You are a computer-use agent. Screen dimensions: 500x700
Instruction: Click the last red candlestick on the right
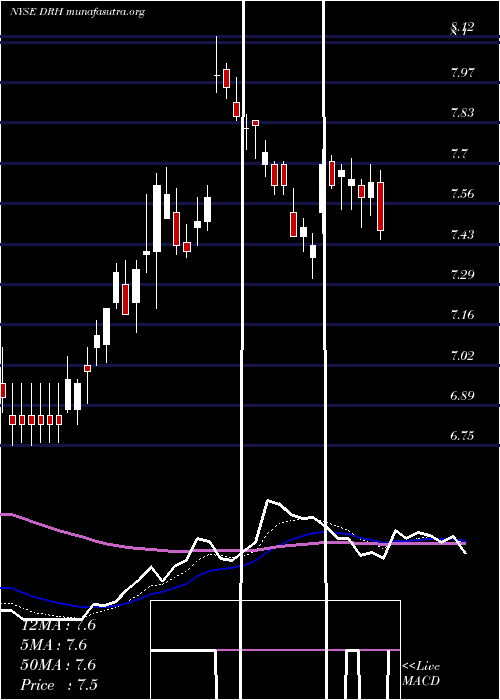(x=380, y=206)
